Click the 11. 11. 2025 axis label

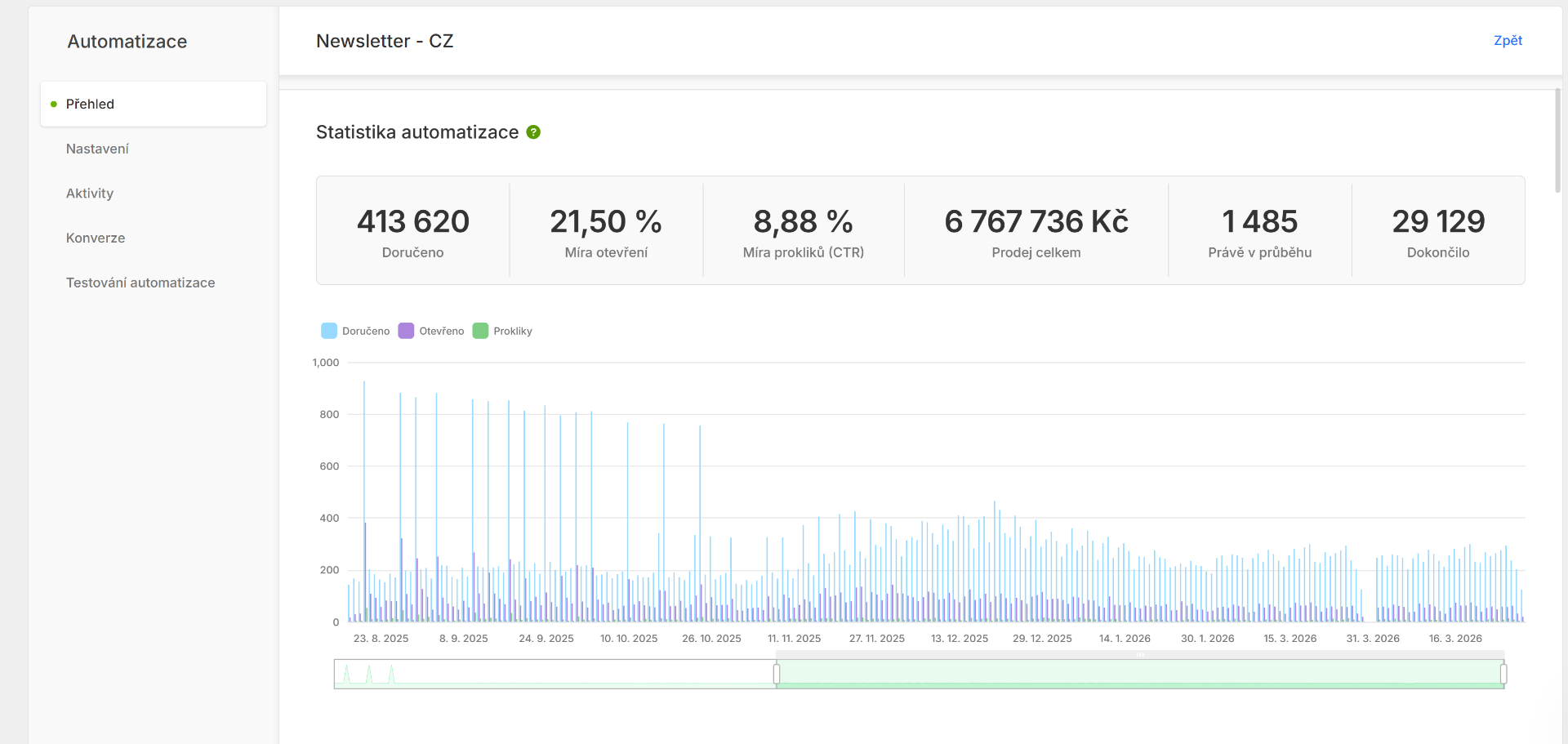(x=794, y=639)
